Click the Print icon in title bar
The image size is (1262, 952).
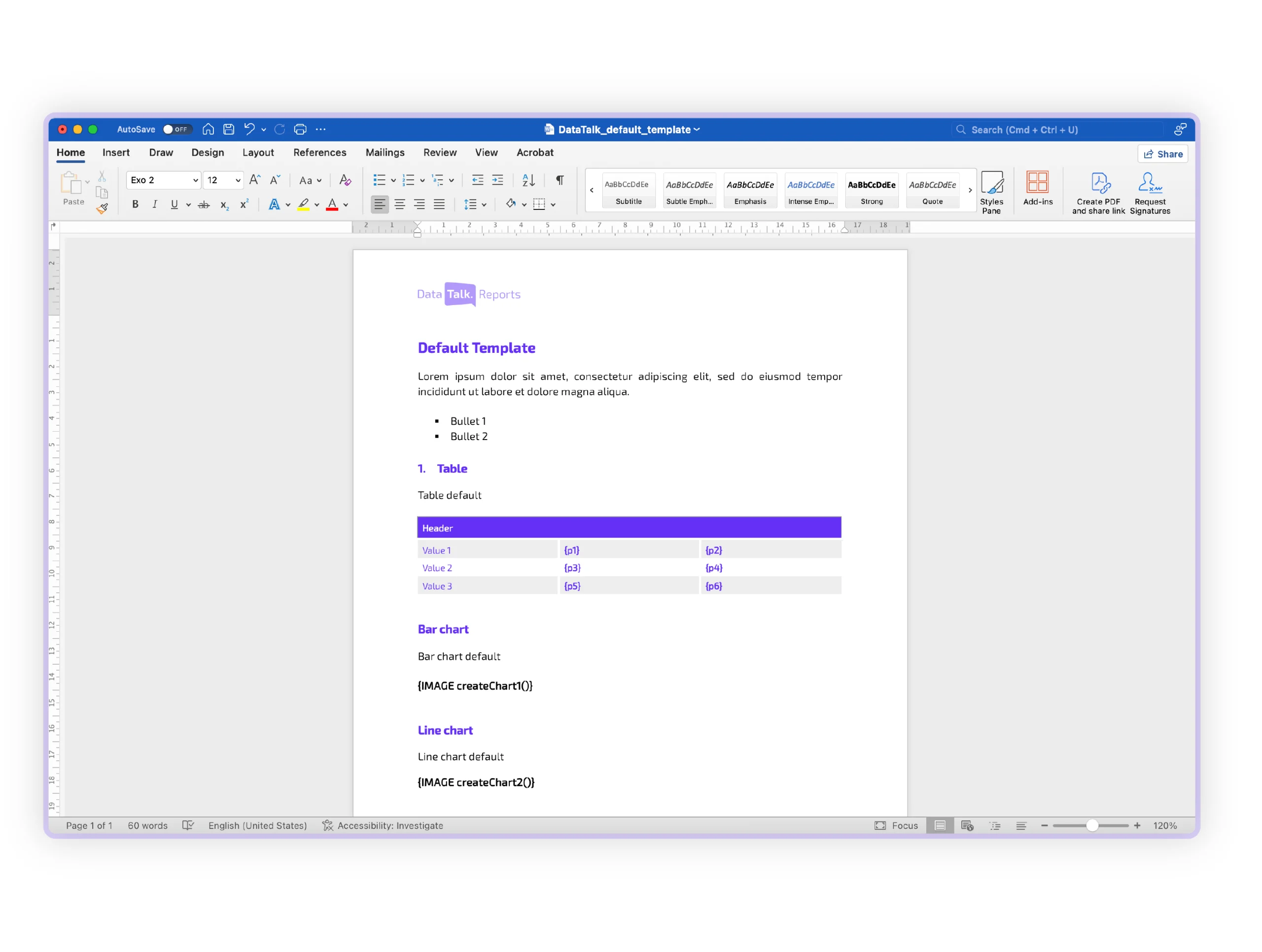point(300,130)
